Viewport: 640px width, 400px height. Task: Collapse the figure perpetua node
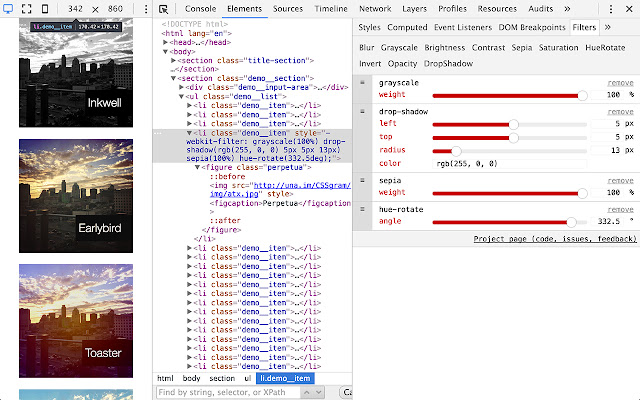[197, 167]
